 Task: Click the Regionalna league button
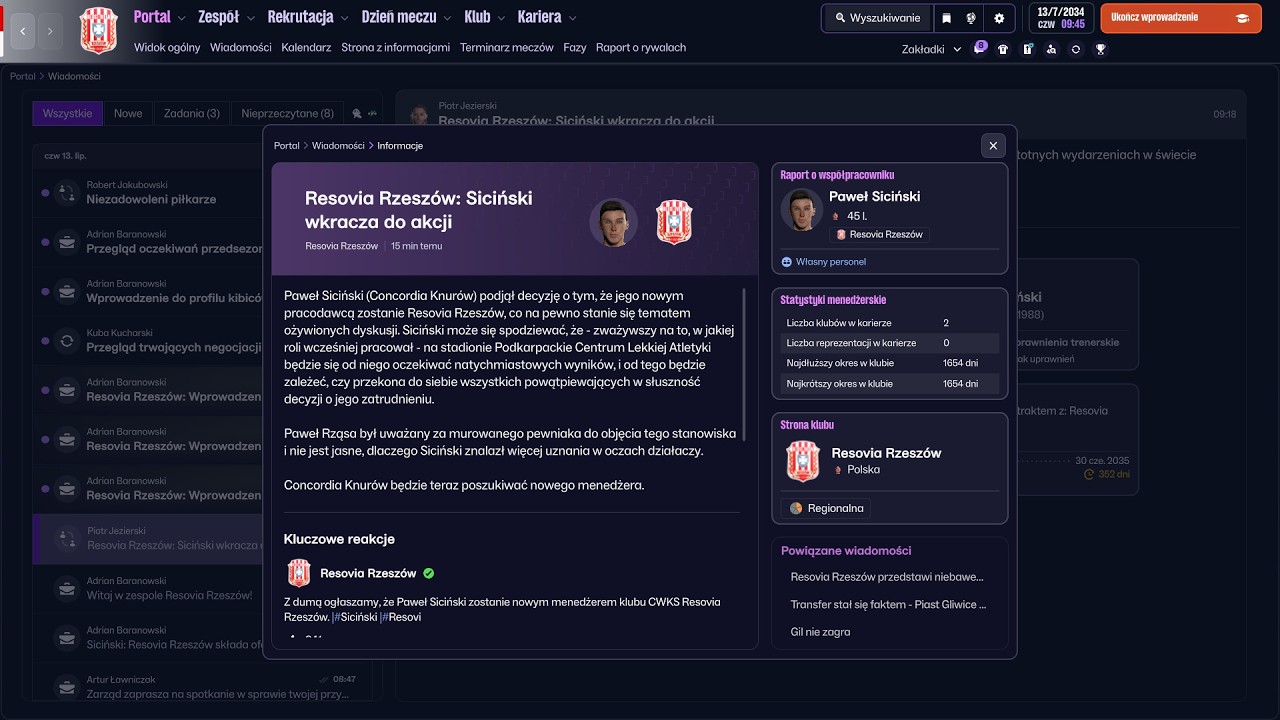pos(826,508)
